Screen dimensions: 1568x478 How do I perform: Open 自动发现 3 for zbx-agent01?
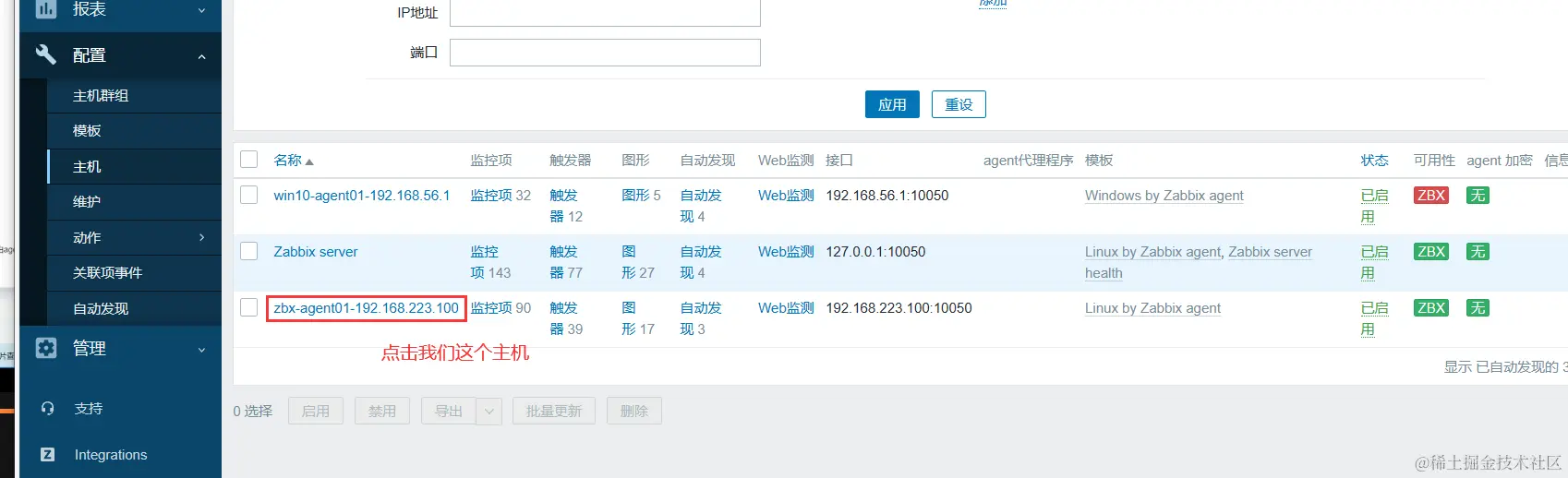tap(701, 317)
